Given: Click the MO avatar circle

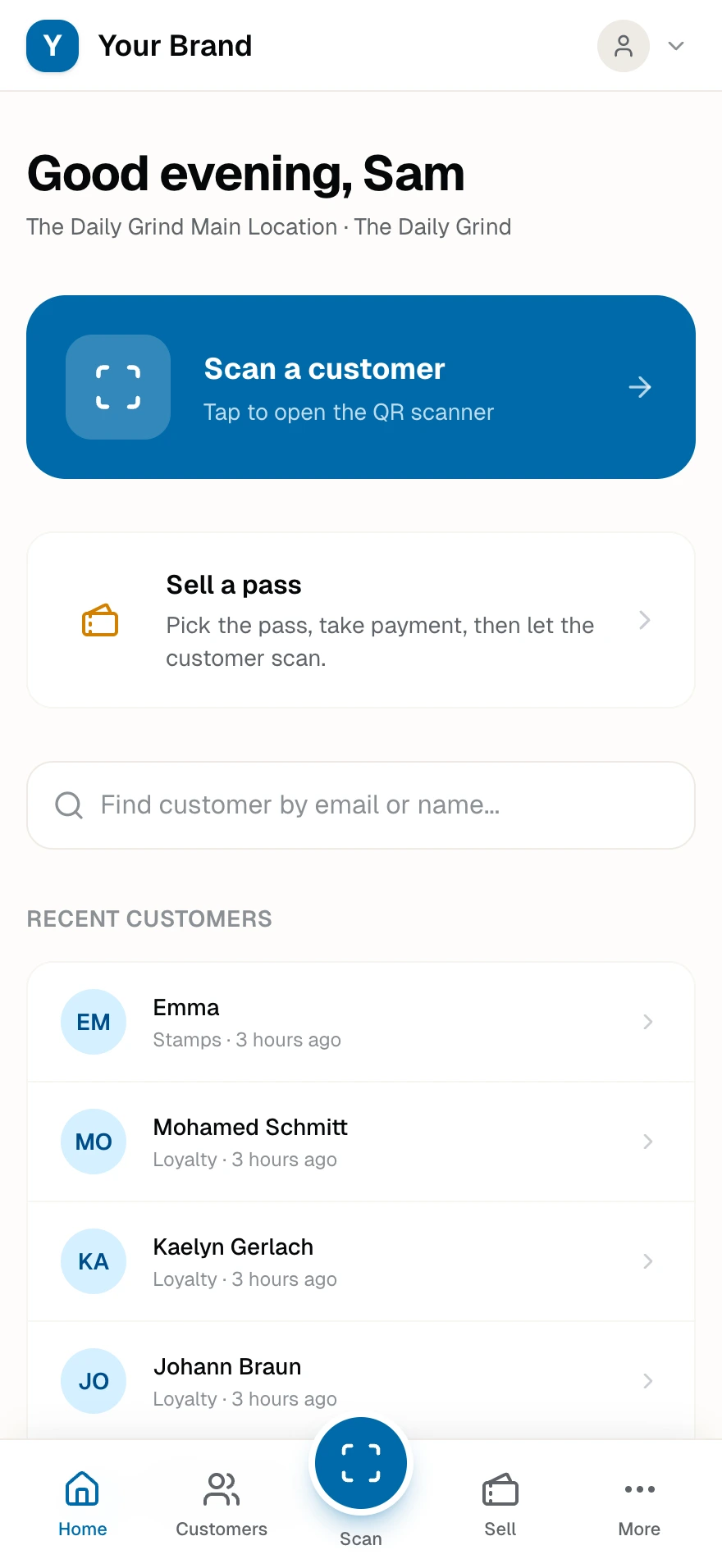Looking at the screenshot, I should [94, 1142].
